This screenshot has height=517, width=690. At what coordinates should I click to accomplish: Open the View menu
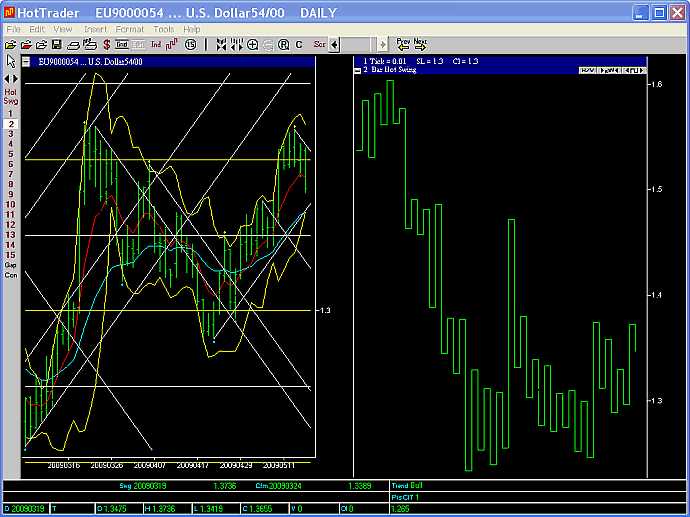62,29
